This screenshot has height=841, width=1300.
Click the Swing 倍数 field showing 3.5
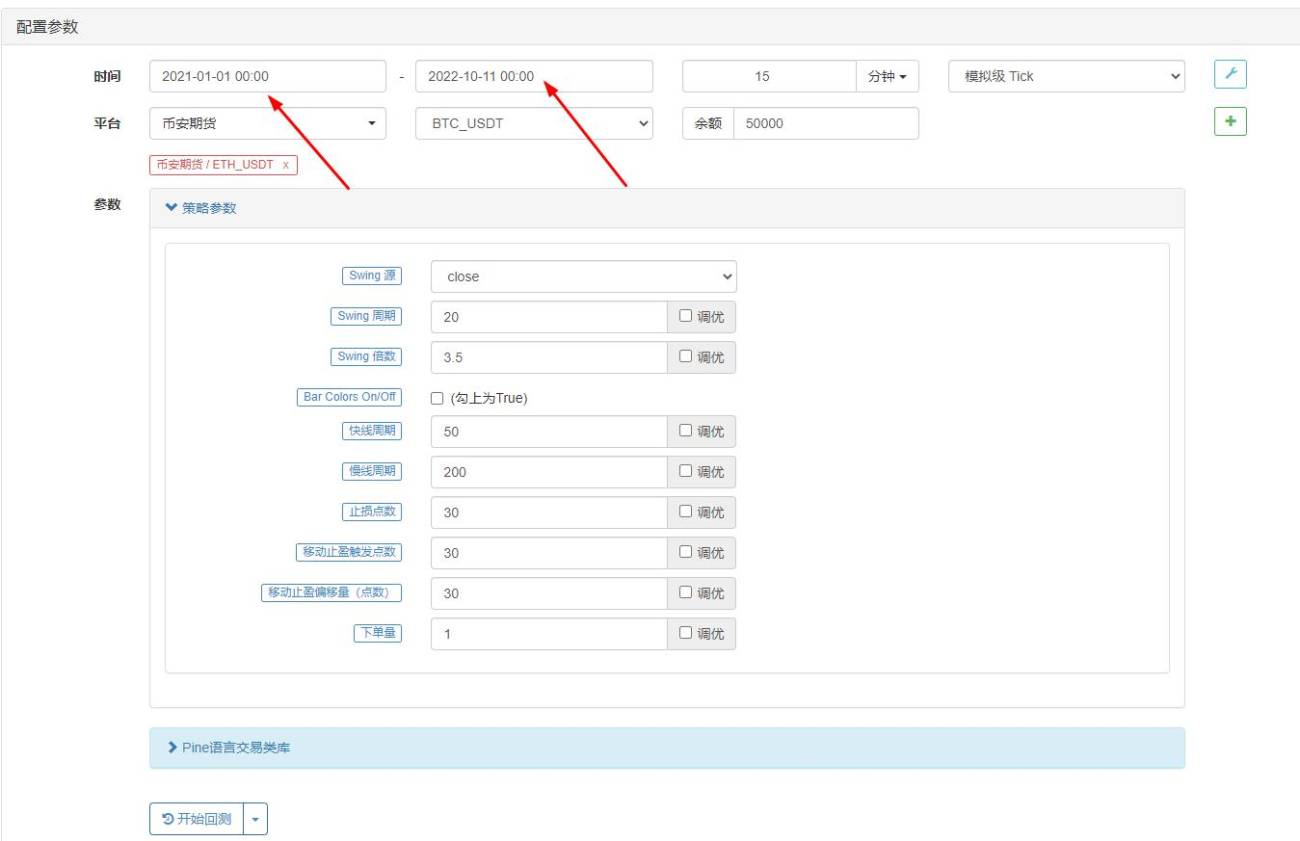[x=549, y=358]
